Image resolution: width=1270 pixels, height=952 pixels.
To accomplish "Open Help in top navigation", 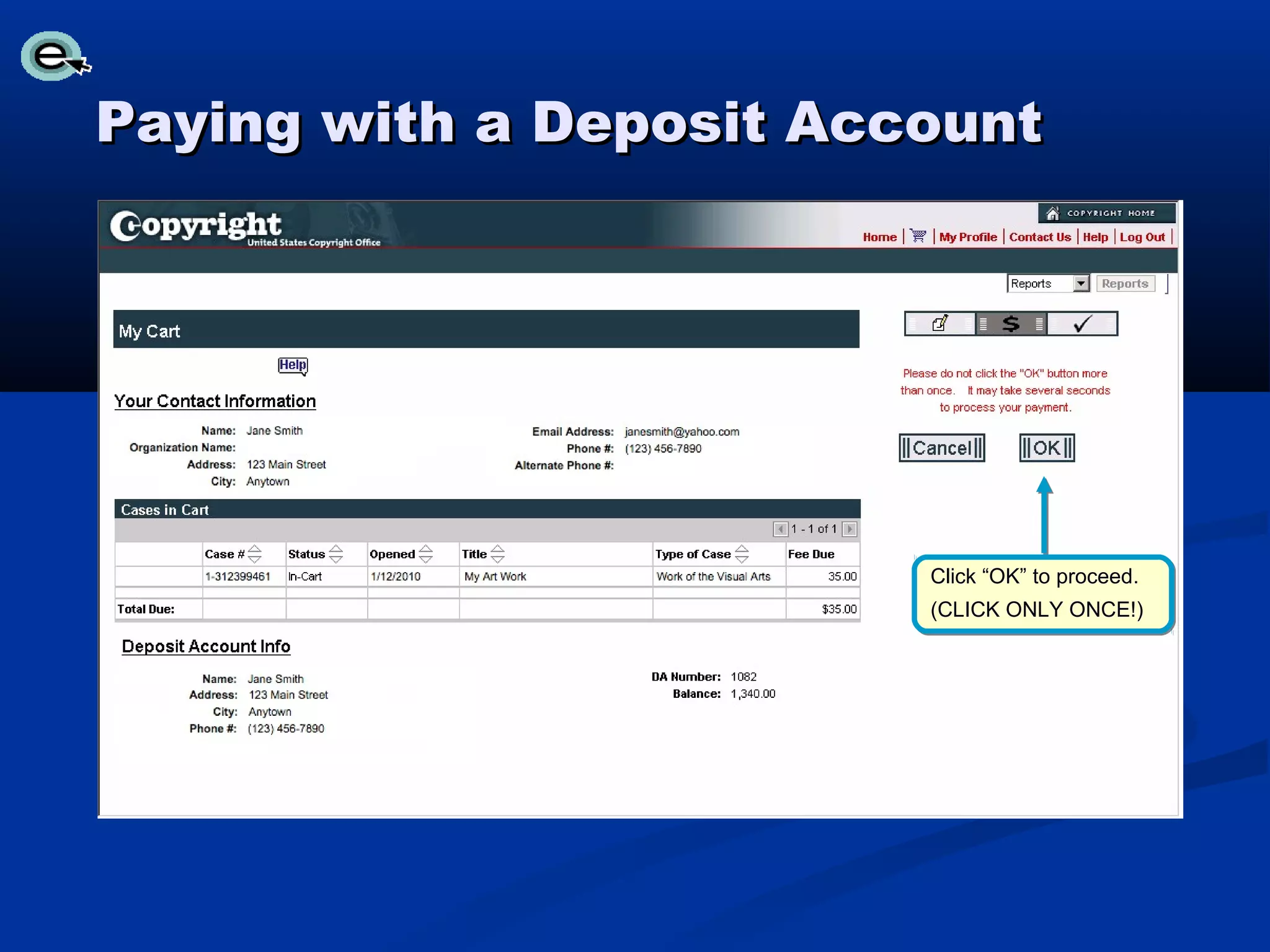I will tap(1095, 237).
